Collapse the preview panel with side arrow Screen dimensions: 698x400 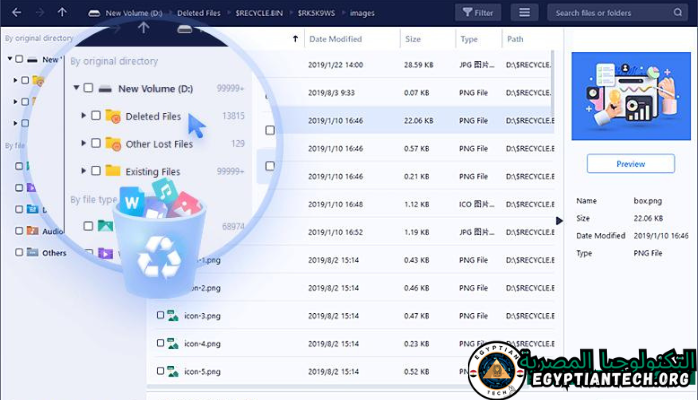(558, 220)
